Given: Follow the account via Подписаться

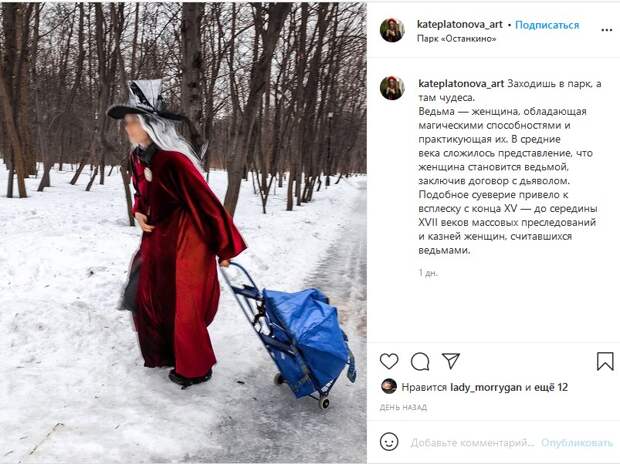Looking at the screenshot, I should [x=547, y=25].
